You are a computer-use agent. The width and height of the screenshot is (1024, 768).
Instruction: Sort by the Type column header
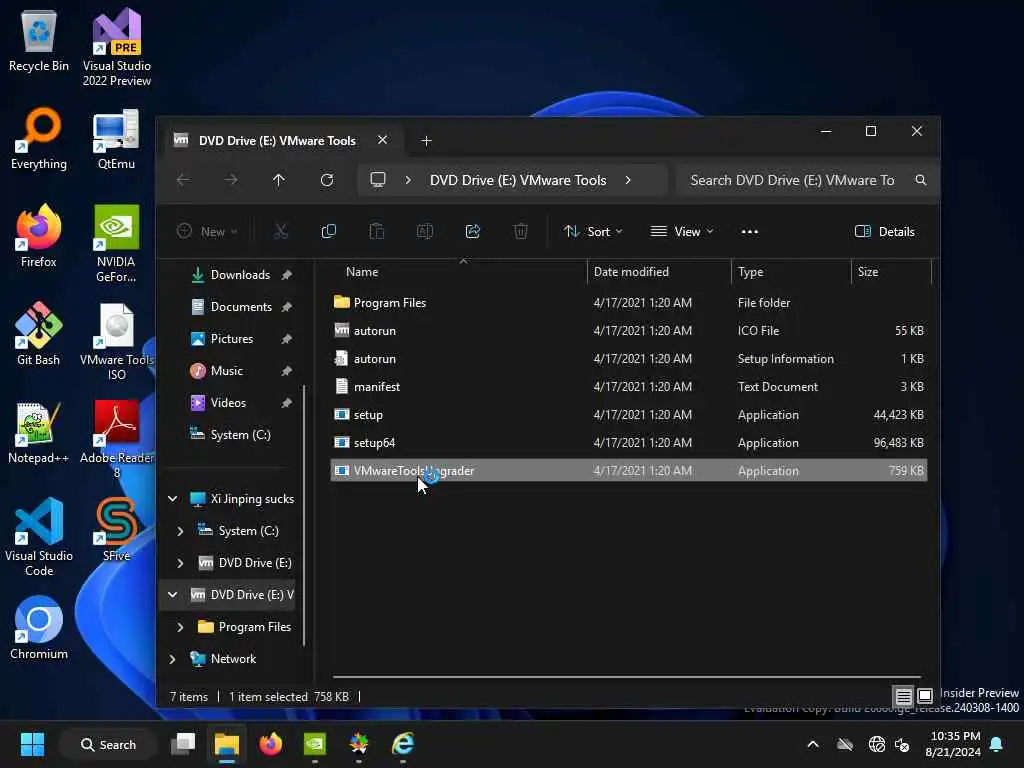tap(792, 272)
